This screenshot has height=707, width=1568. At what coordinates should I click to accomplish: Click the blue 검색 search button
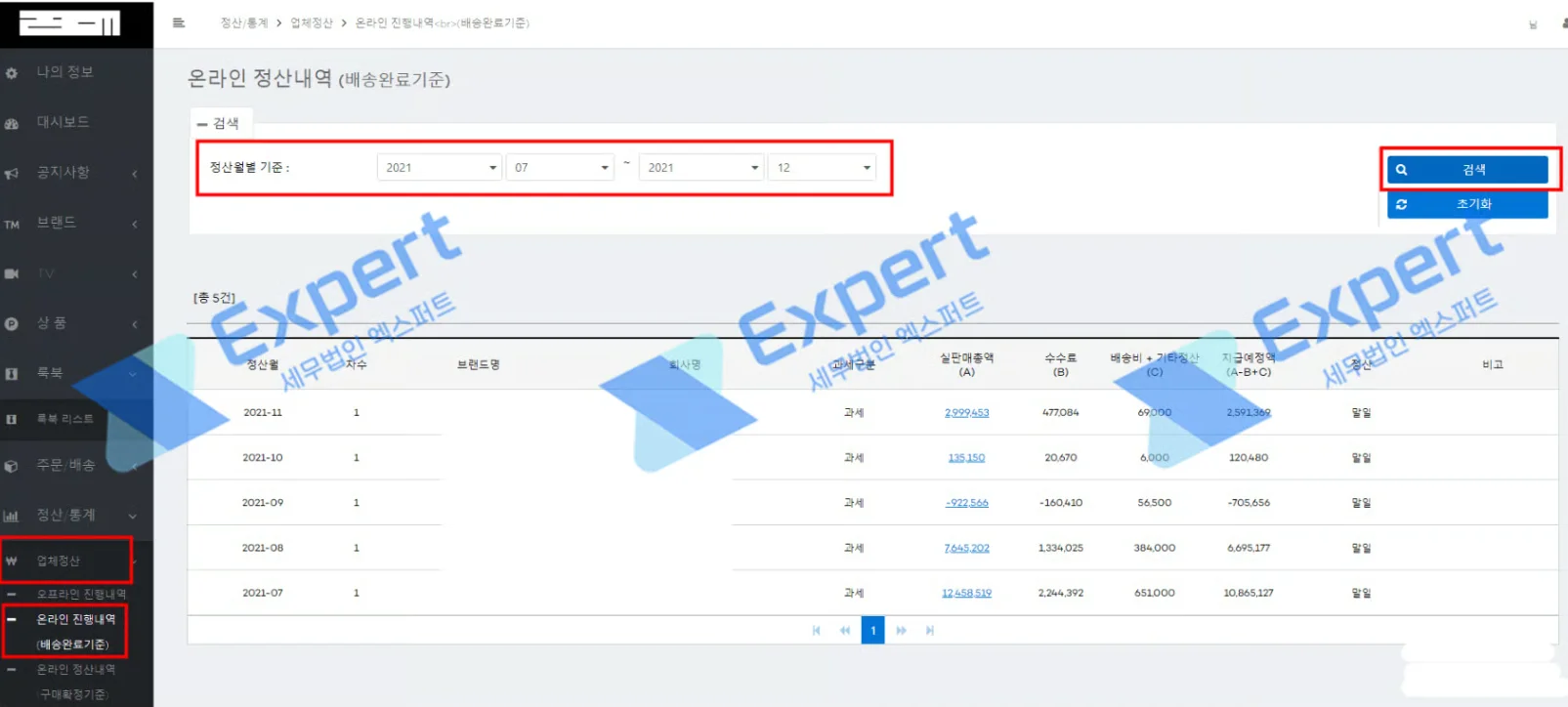point(1467,170)
